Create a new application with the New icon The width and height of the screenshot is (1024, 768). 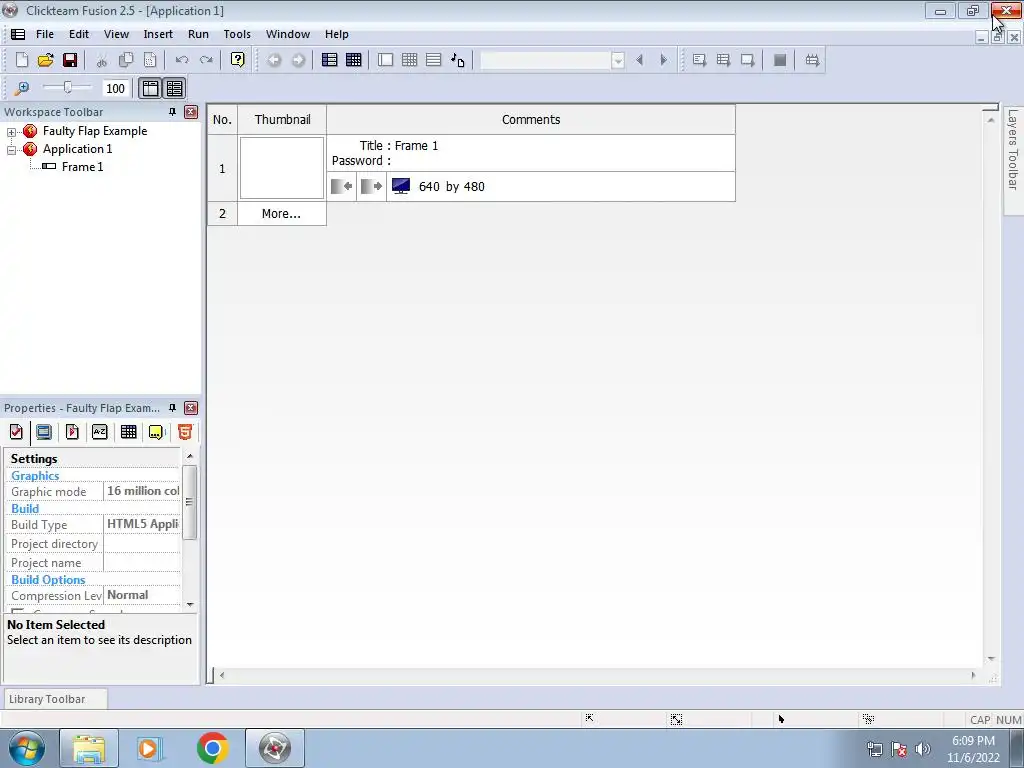(22, 60)
